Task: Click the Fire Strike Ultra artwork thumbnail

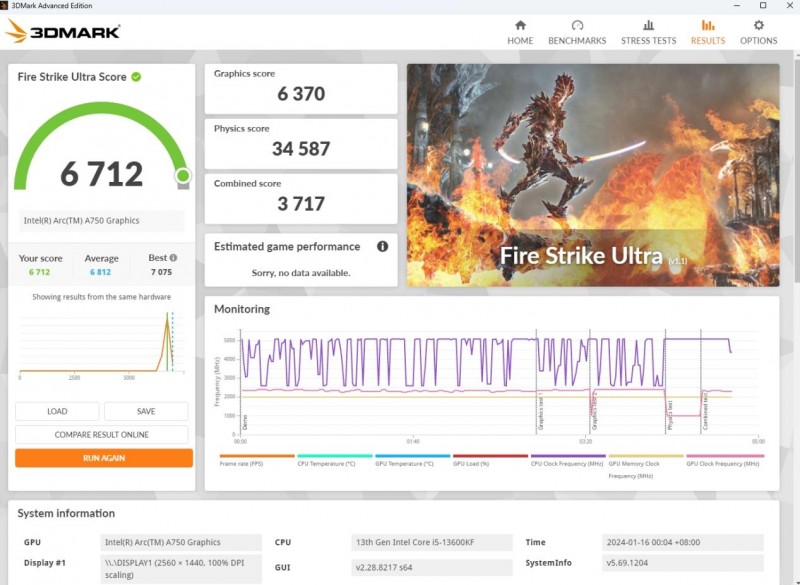Action: coord(593,175)
